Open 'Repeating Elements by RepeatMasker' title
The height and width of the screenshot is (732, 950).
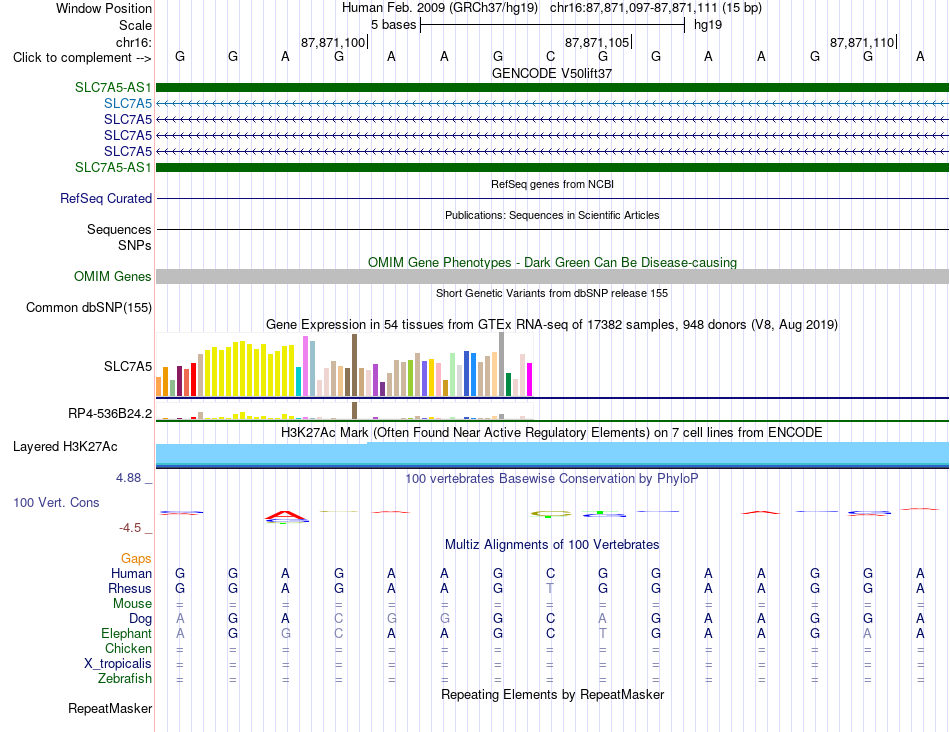pyautogui.click(x=553, y=694)
